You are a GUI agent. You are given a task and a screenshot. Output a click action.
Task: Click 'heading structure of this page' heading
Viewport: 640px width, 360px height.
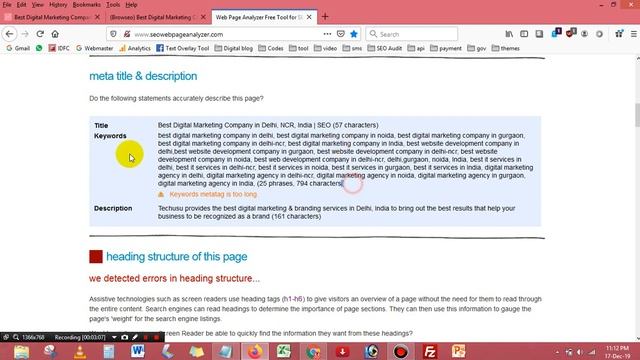point(177,257)
